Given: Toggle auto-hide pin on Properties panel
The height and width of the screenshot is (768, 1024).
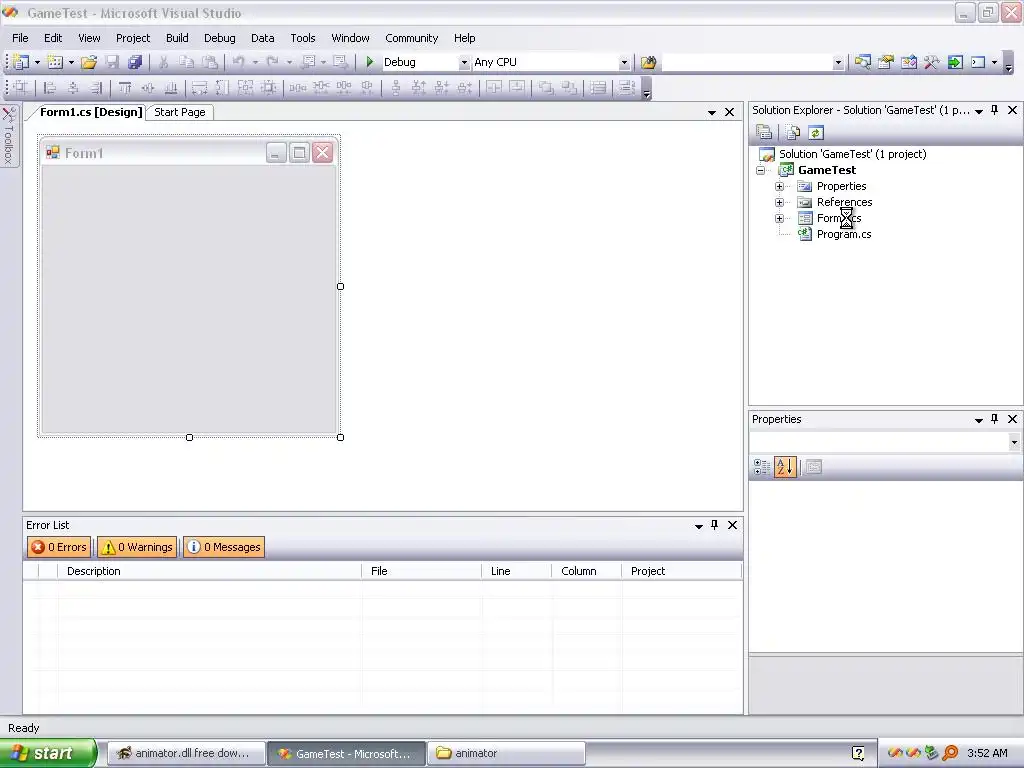Looking at the screenshot, I should click(x=995, y=419).
